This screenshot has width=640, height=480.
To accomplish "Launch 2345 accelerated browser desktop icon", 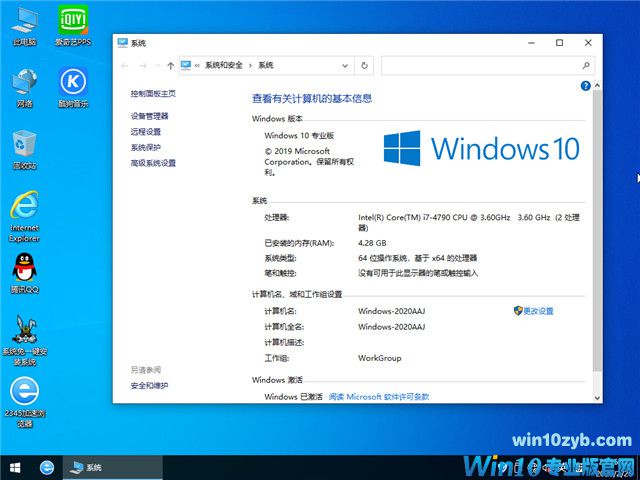I will coord(24,402).
